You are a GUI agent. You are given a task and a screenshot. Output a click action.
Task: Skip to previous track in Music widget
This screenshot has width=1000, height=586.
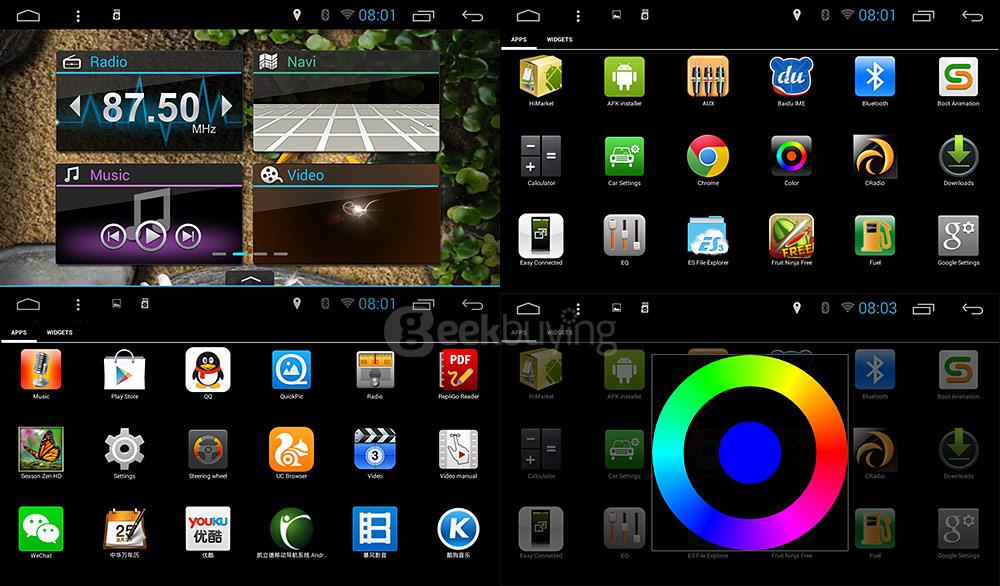coord(112,237)
